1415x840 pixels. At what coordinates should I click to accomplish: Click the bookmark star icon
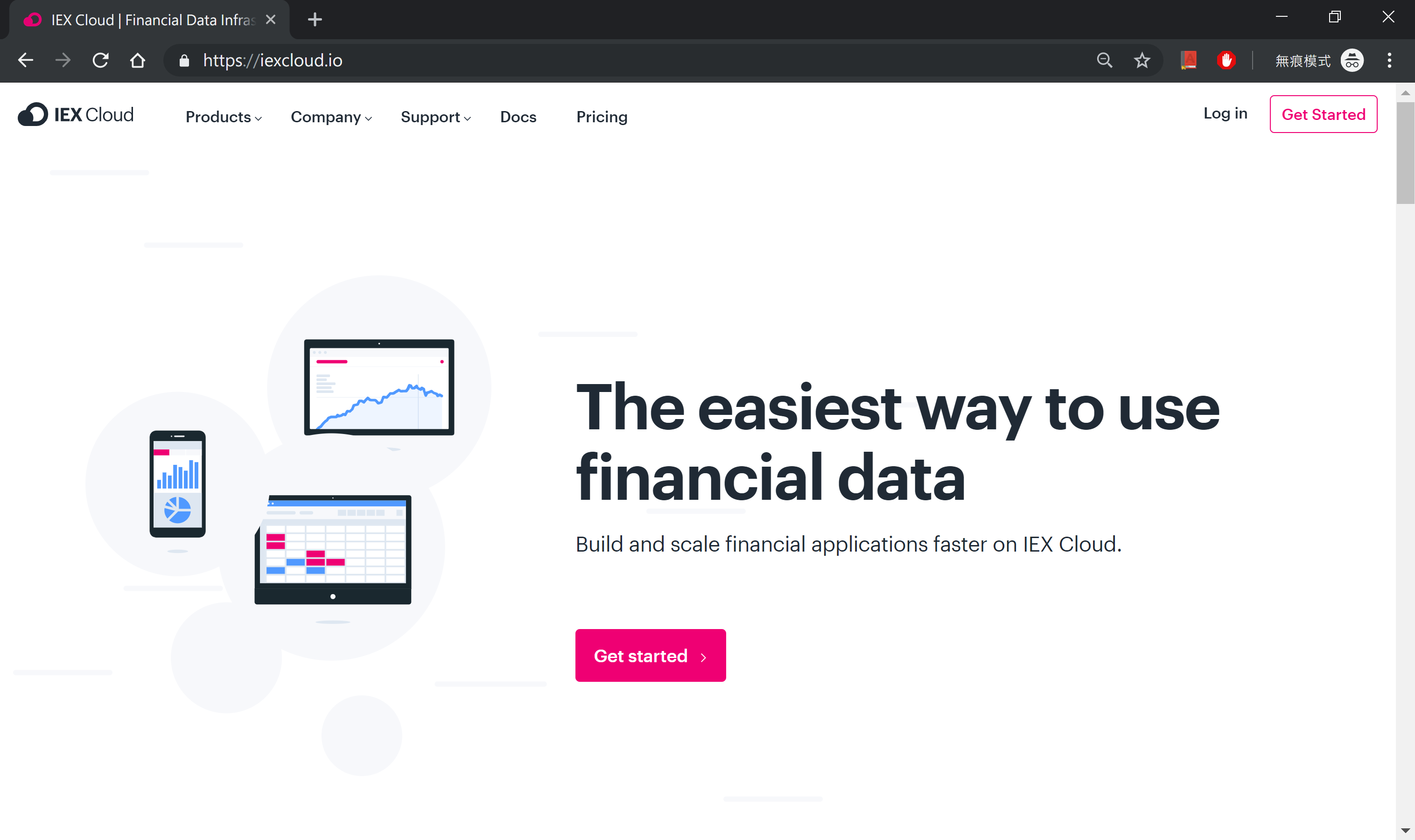pyautogui.click(x=1142, y=60)
